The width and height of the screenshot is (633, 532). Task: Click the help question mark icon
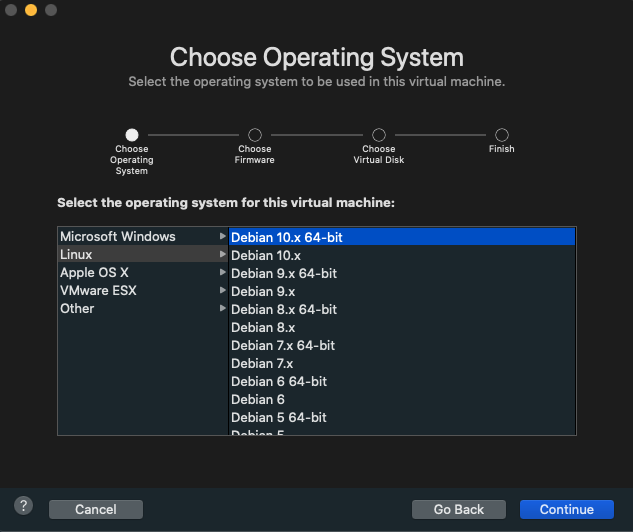(x=24, y=506)
